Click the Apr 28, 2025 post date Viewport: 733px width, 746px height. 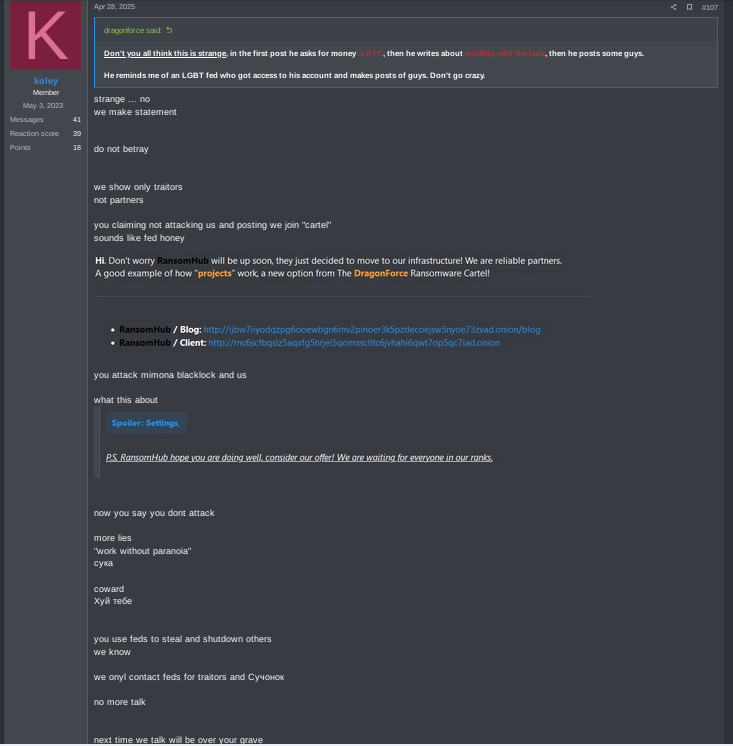pyautogui.click(x=114, y=7)
